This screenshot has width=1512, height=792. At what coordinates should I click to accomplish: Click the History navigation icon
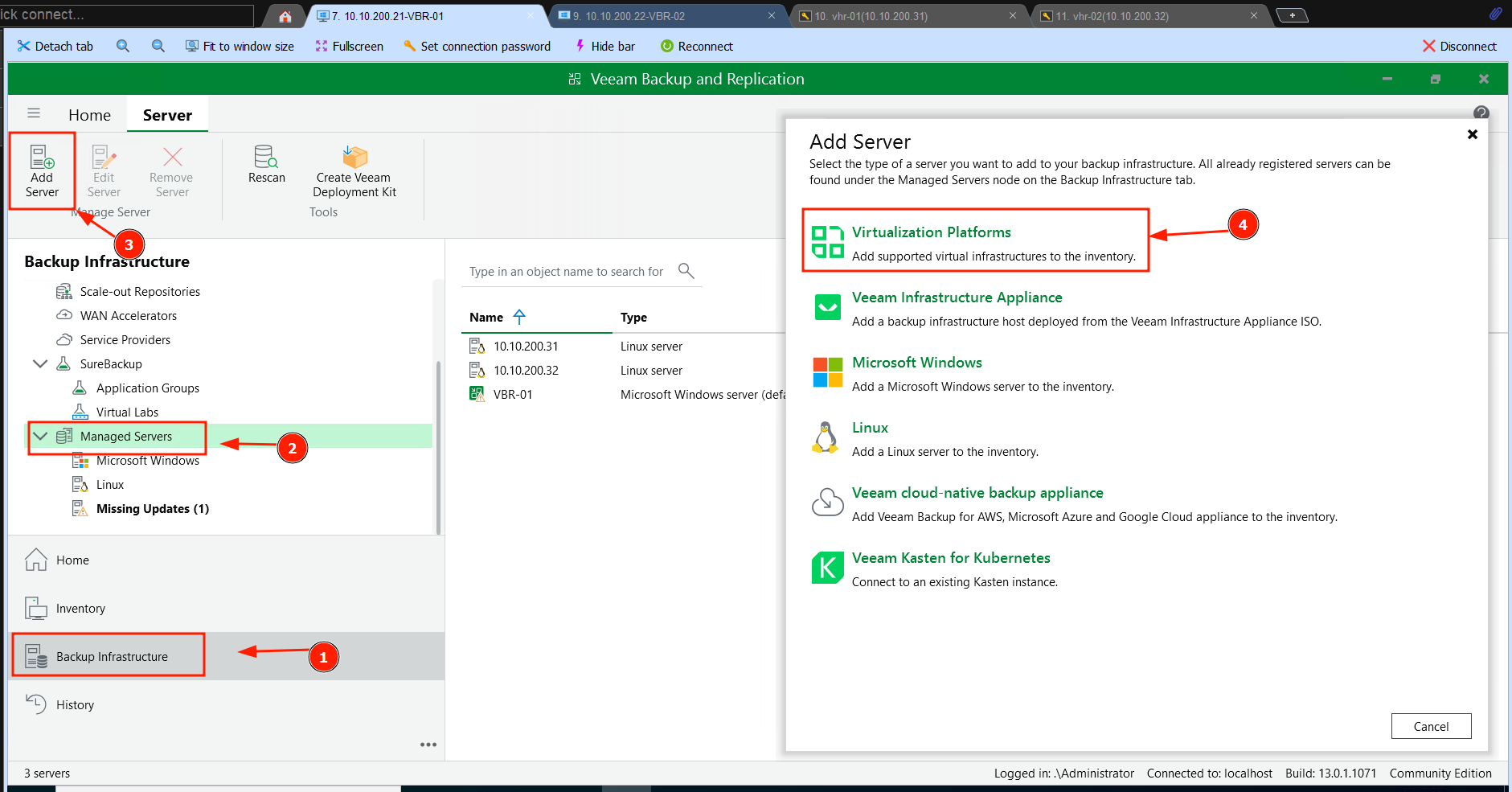(x=36, y=704)
